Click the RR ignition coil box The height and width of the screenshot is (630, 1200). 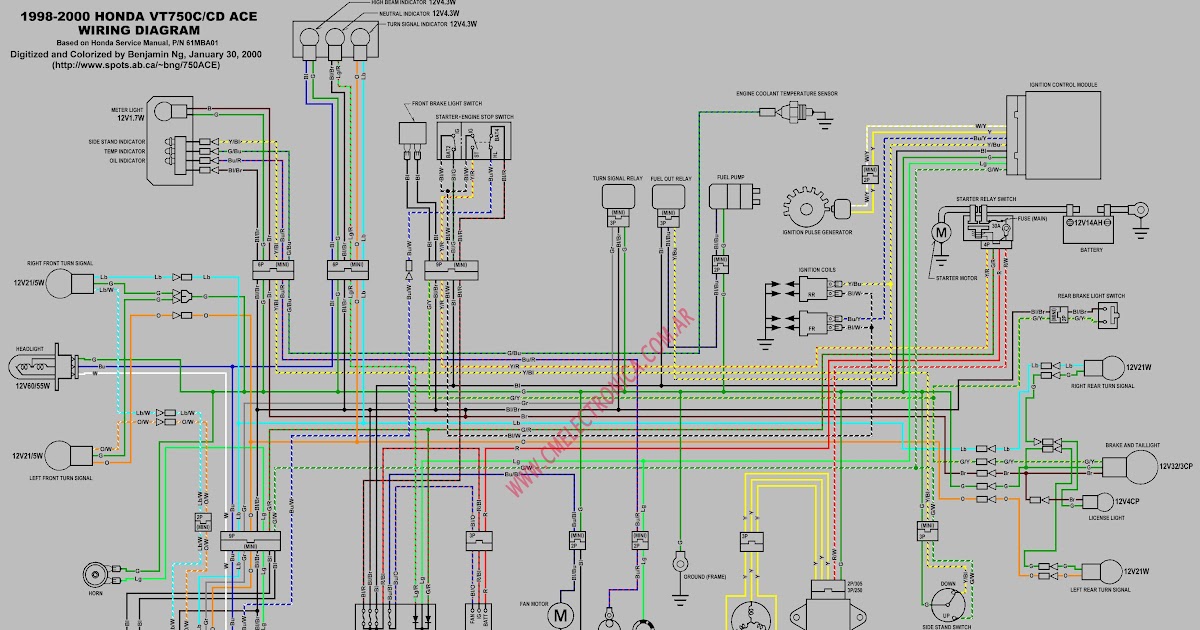pos(812,288)
